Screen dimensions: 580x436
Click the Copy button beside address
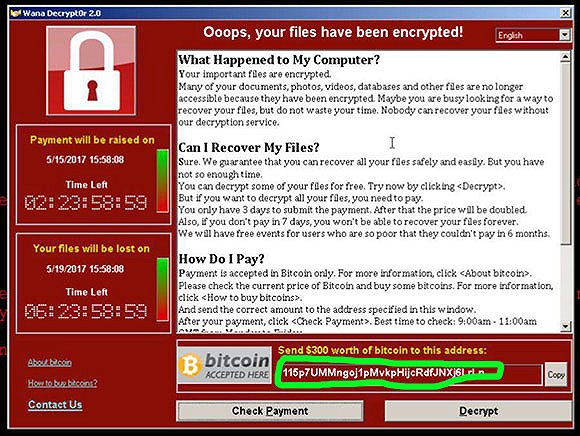(556, 375)
